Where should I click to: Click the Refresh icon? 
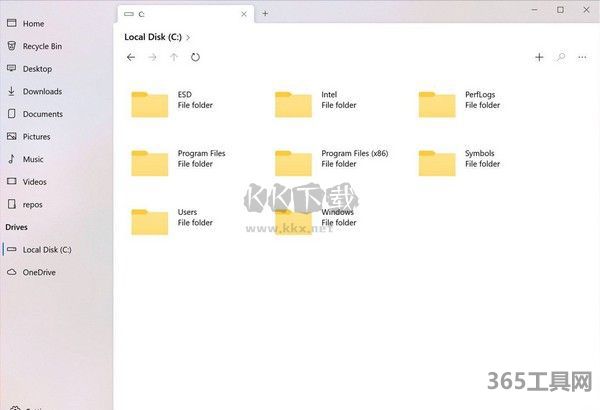point(195,57)
